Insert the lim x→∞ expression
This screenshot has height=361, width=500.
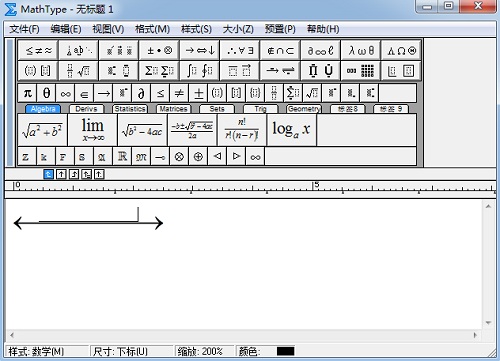(92, 130)
